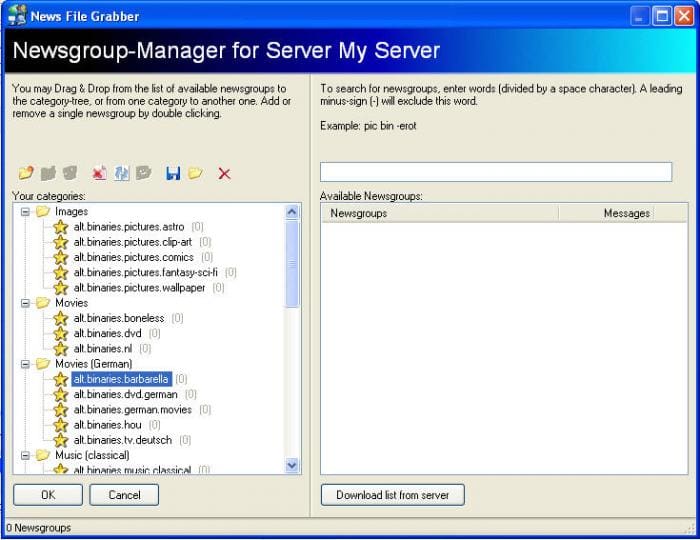Select the Images category label

(x=71, y=212)
